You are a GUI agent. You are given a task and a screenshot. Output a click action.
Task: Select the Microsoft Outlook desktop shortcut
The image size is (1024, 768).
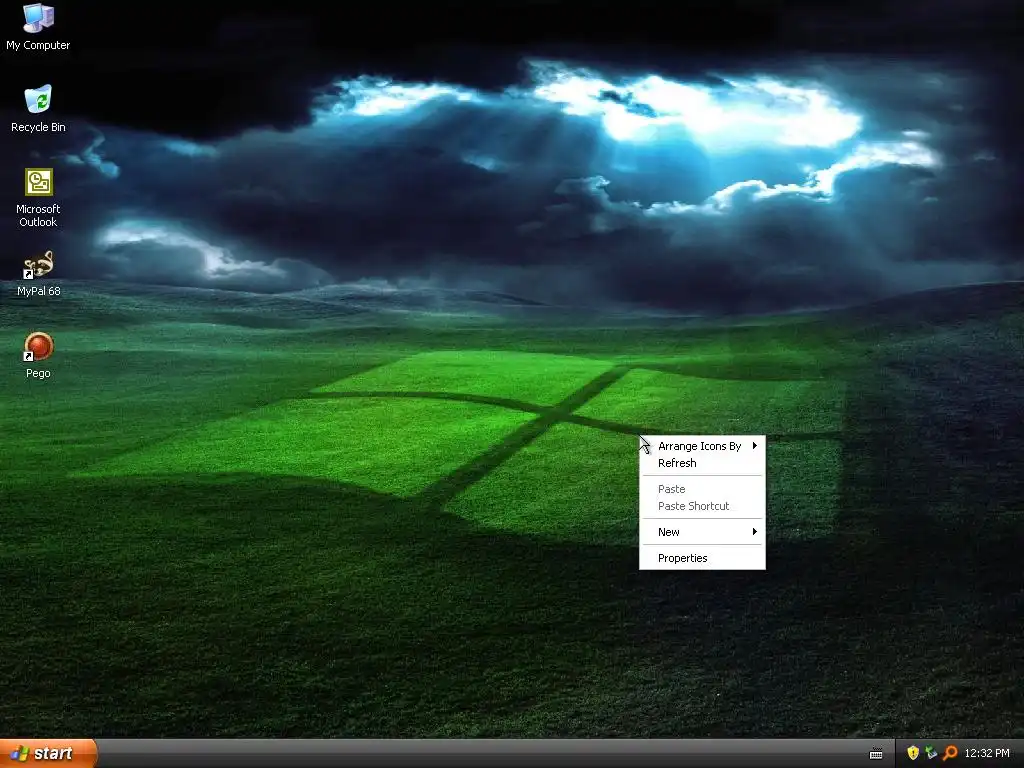[x=38, y=197]
